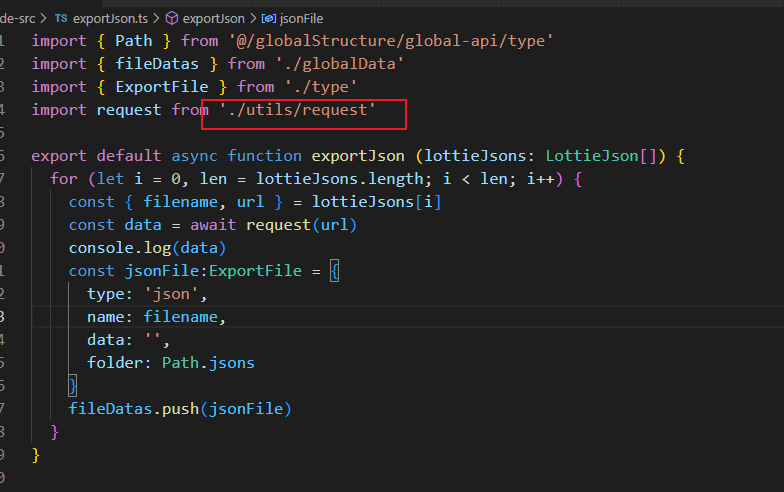
Task: Click the export keyword
Action: click(x=59, y=156)
